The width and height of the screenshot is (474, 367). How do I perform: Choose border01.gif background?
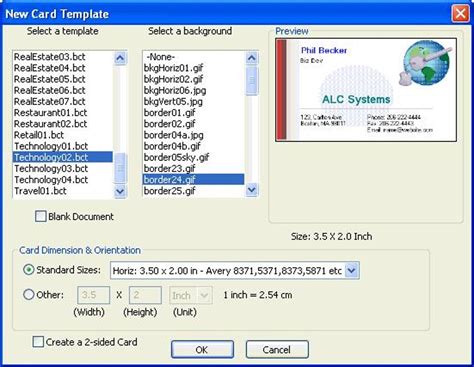coord(193,113)
